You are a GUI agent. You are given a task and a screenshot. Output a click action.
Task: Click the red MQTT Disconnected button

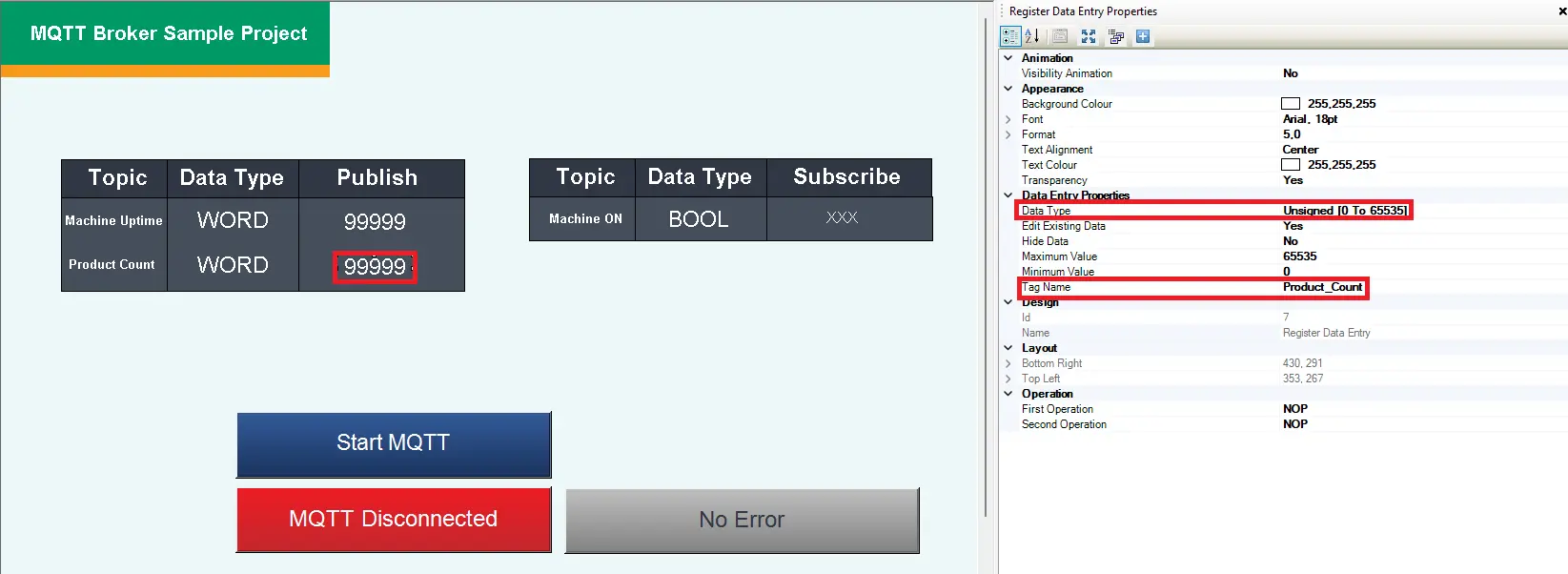coord(394,520)
